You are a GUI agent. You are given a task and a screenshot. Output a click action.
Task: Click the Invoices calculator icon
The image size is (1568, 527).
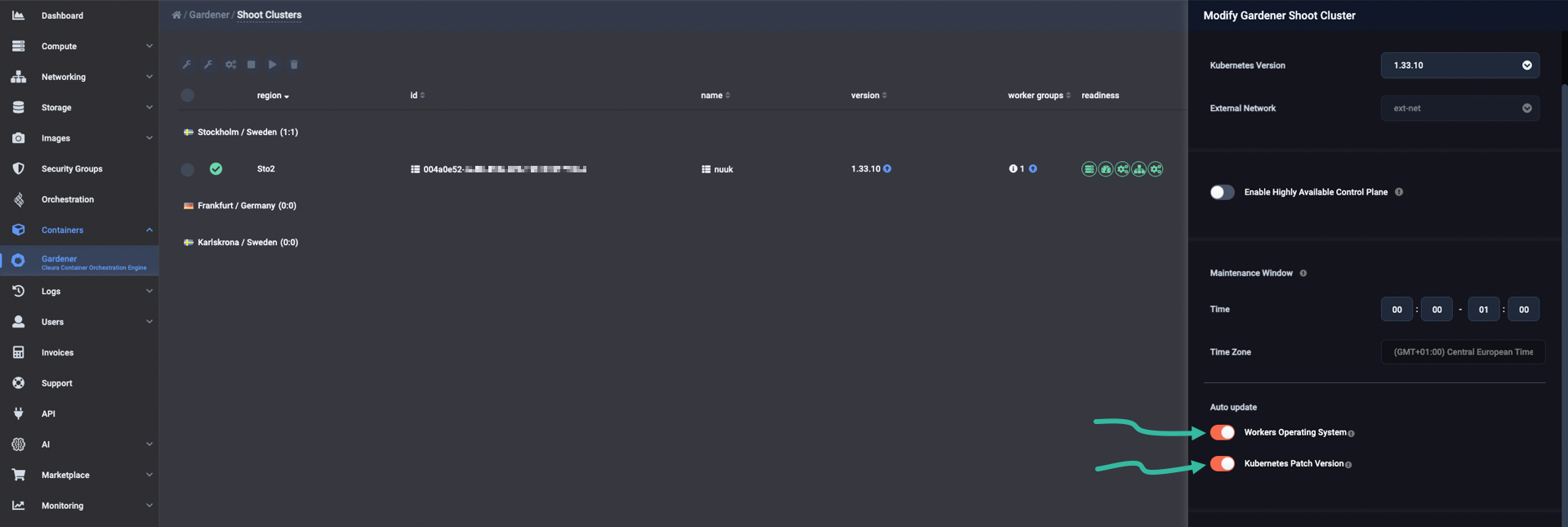18,352
